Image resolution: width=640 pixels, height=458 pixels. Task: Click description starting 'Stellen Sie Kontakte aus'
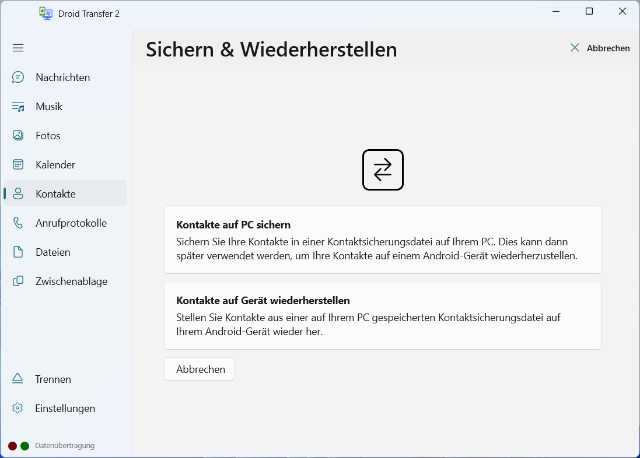point(369,324)
